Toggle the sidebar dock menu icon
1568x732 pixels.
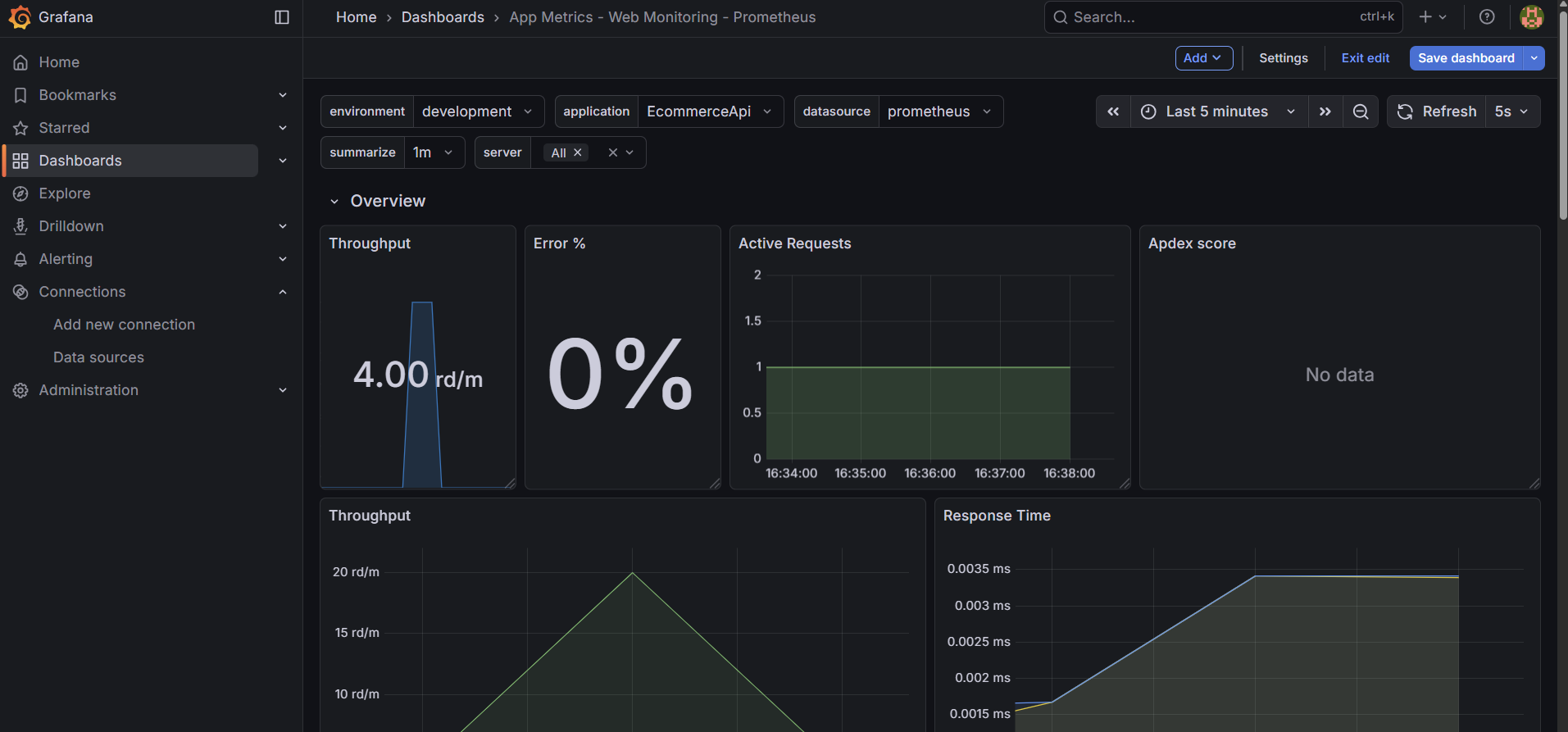[x=282, y=17]
